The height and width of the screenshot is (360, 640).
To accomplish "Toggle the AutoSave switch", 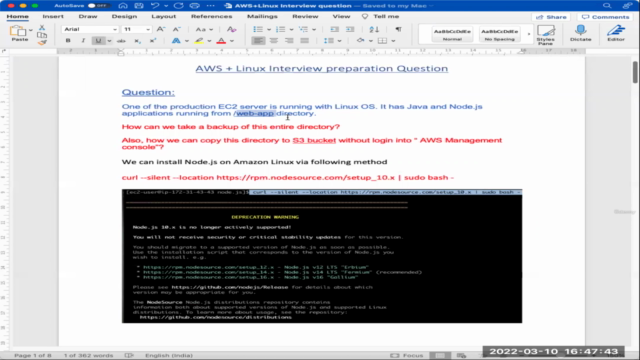I will click(x=97, y=6).
